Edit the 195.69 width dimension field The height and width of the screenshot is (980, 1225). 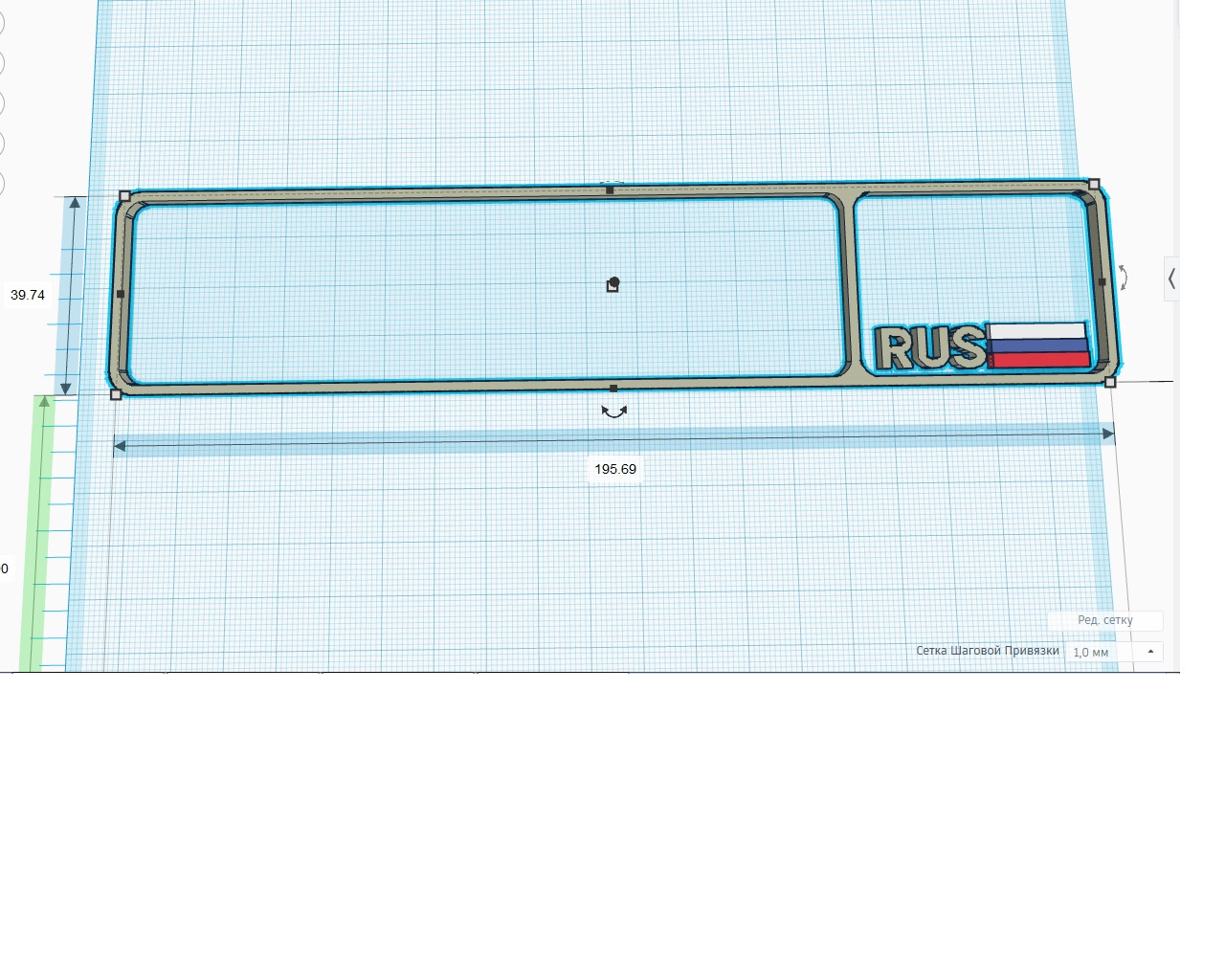click(x=615, y=469)
